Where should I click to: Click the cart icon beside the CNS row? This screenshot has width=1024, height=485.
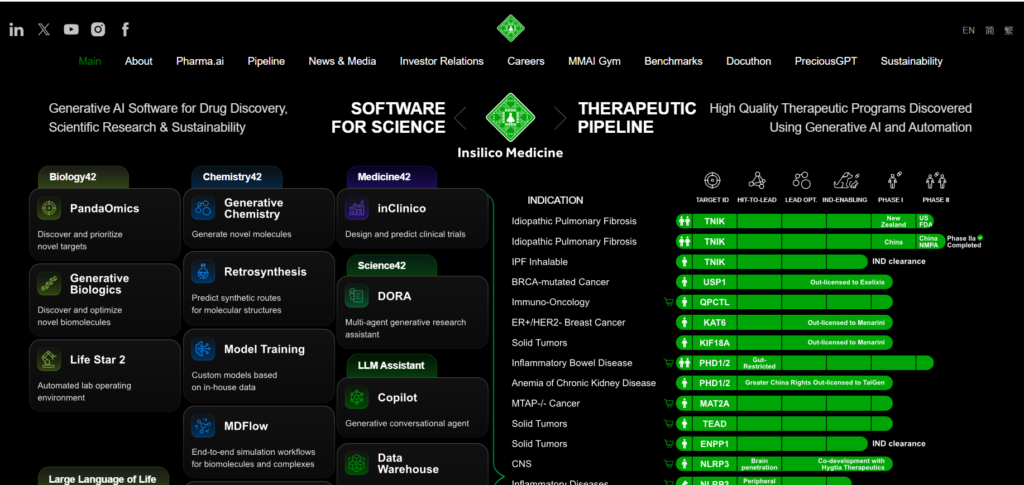point(668,464)
